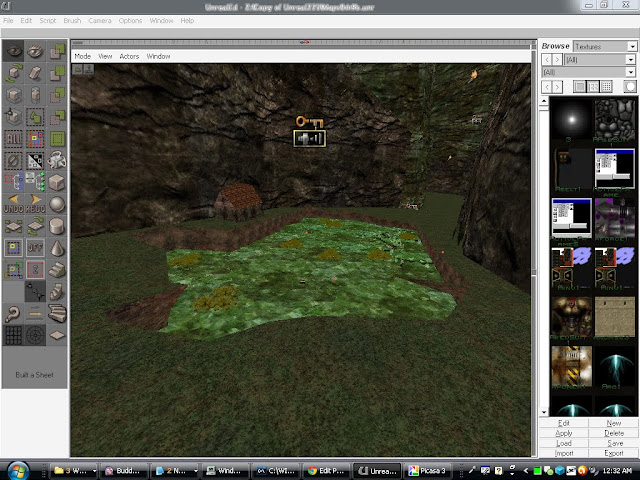Screen dimensions: 640x480
Task: Open the viewport View menu
Action: pyautogui.click(x=105, y=56)
